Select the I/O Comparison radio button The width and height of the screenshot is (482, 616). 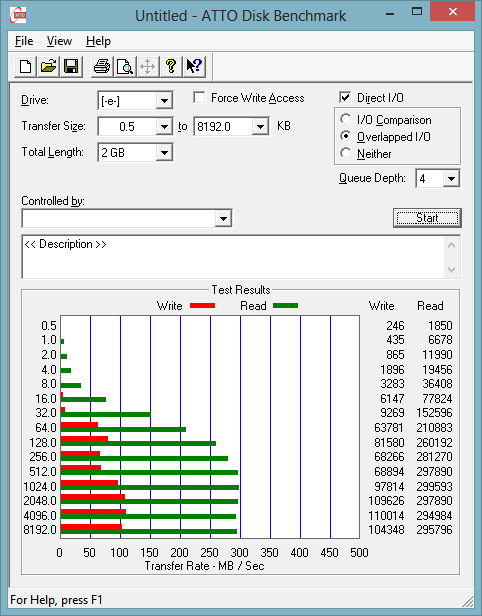pyautogui.click(x=346, y=119)
